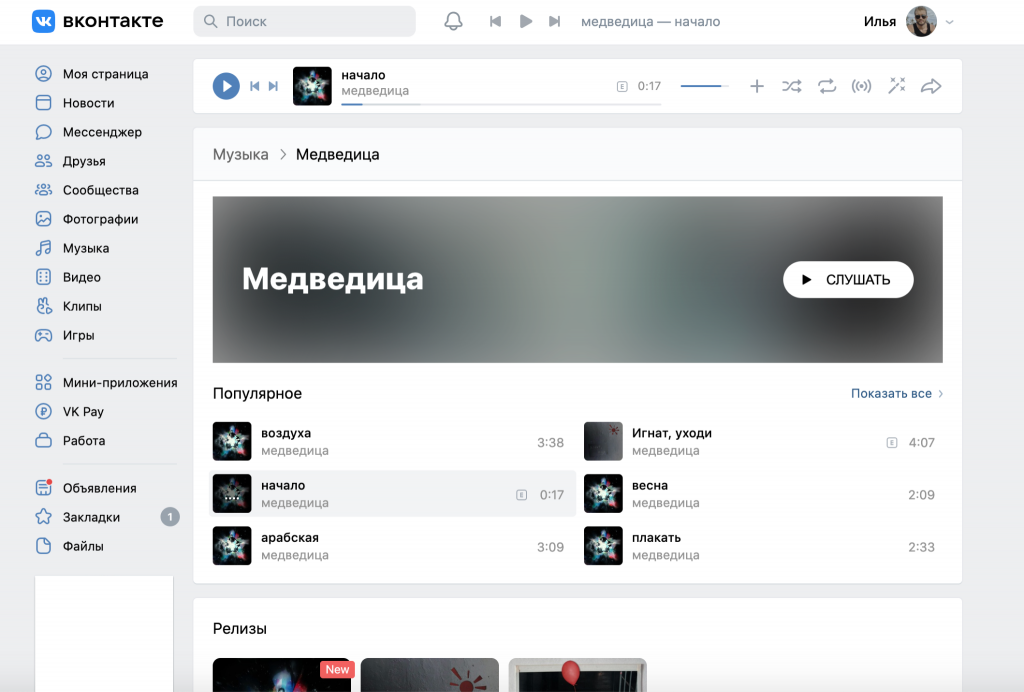Click the Музыка note icon in sidebar
The height and width of the screenshot is (692, 1024).
[43, 248]
